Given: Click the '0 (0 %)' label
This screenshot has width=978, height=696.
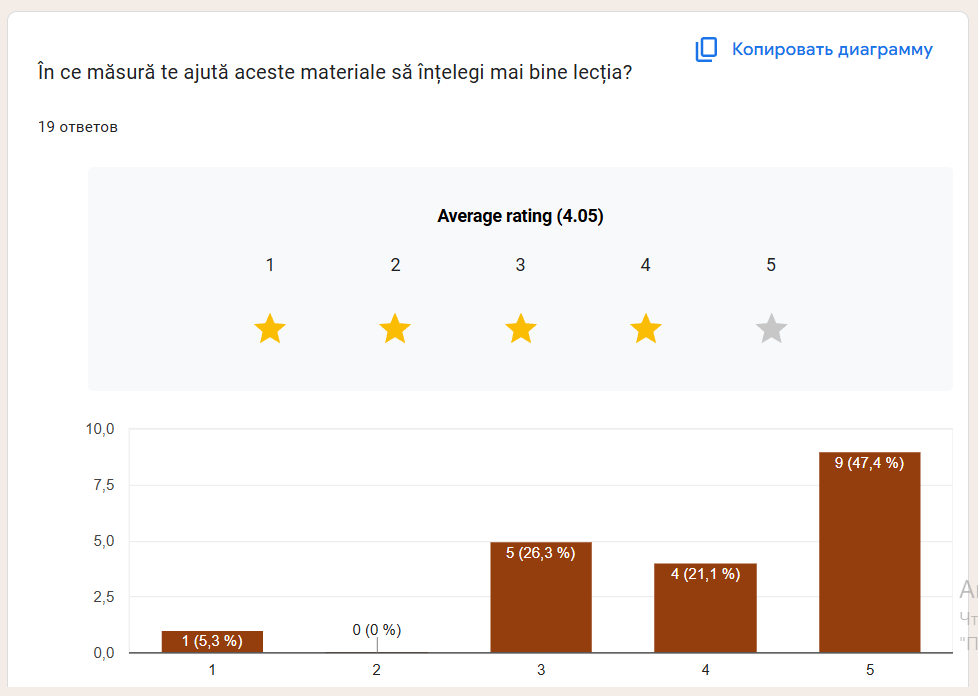Looking at the screenshot, I should (376, 630).
